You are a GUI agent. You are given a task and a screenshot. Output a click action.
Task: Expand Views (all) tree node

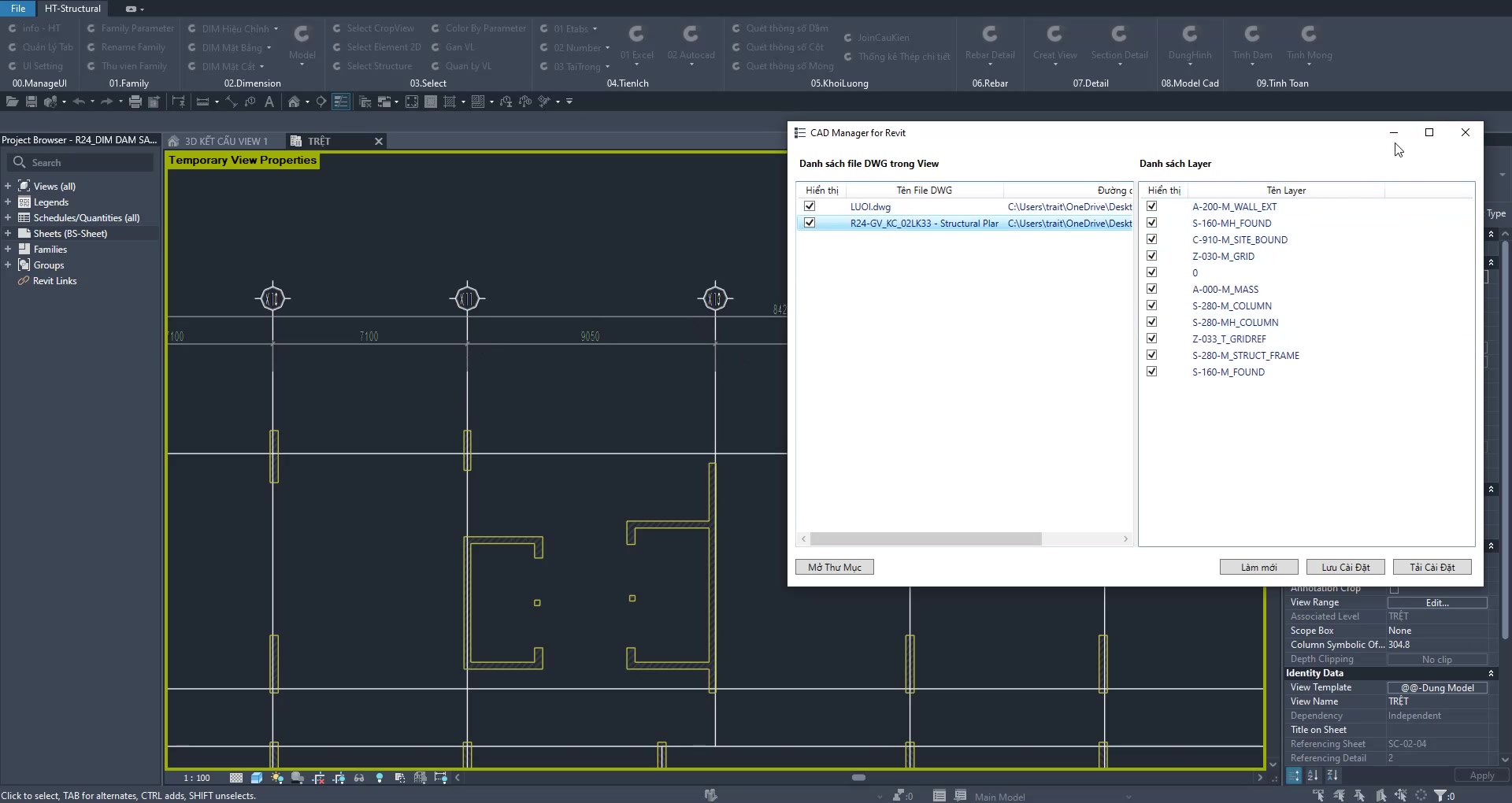click(x=8, y=187)
